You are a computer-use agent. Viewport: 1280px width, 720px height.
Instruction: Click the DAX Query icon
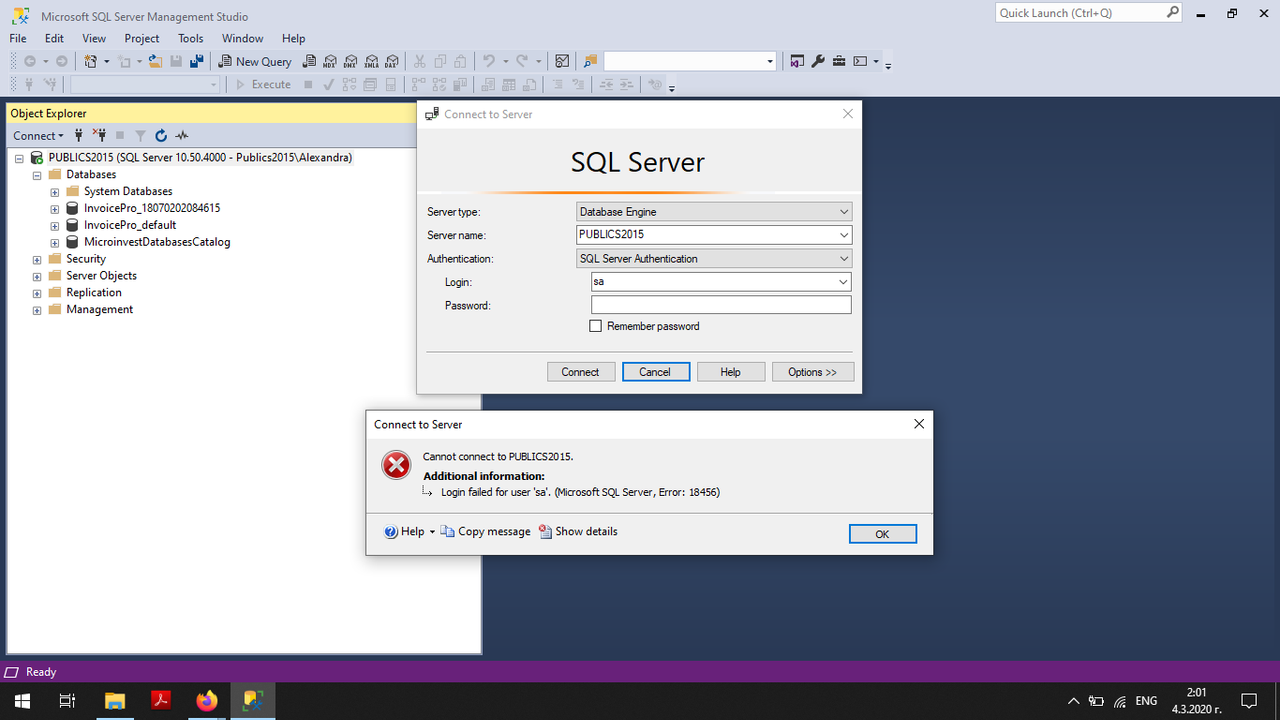coord(392,61)
